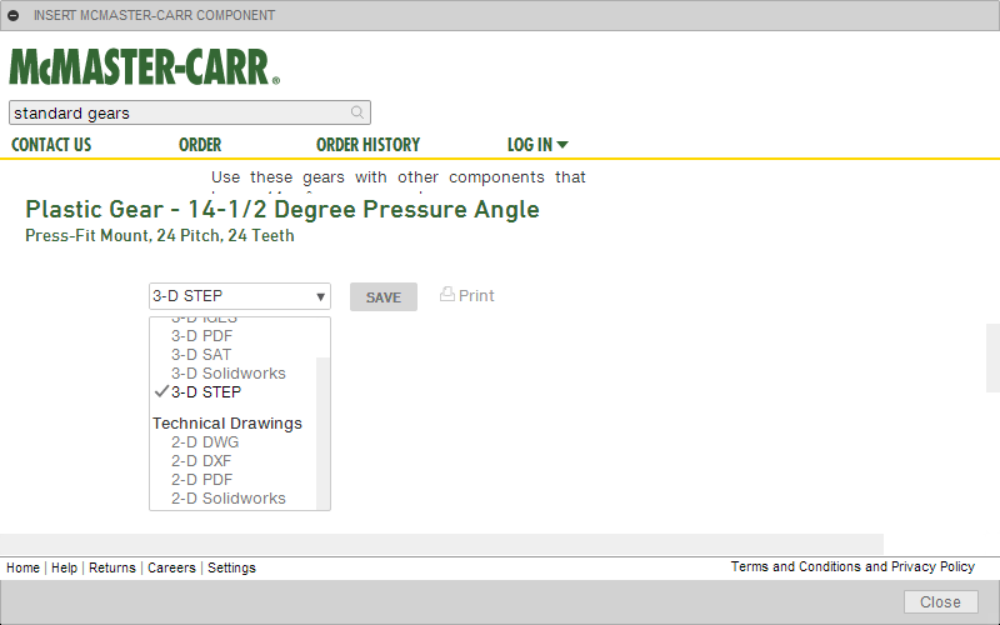This screenshot has height=625, width=1000.
Task: Choose 2-D DXF technical drawing format
Action: [201, 460]
